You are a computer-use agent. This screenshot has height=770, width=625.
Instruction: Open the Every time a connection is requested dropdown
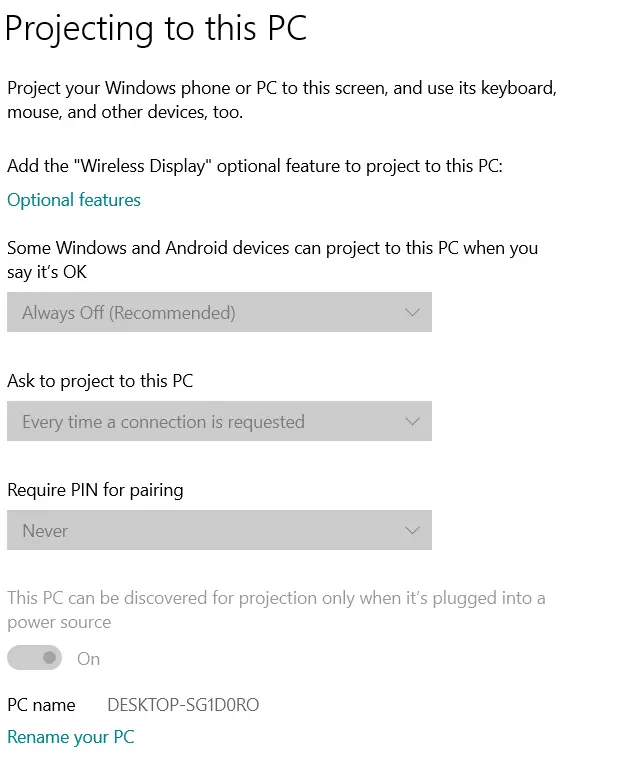(219, 422)
